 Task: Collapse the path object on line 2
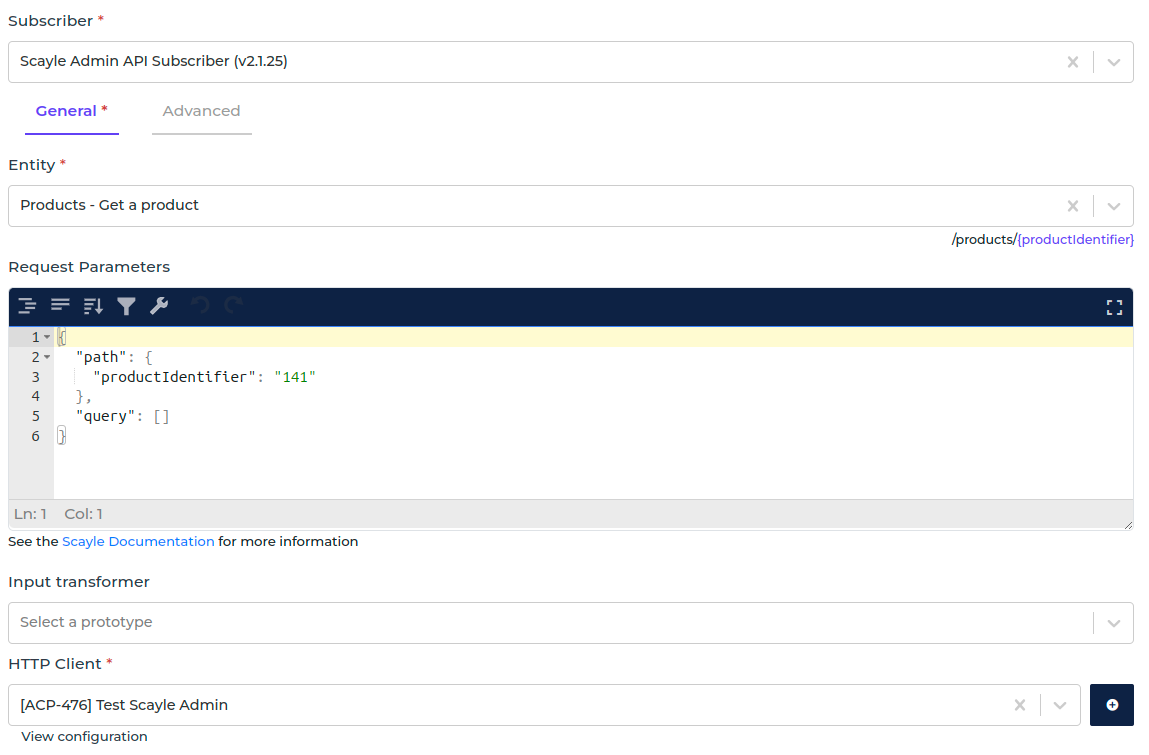tap(47, 357)
